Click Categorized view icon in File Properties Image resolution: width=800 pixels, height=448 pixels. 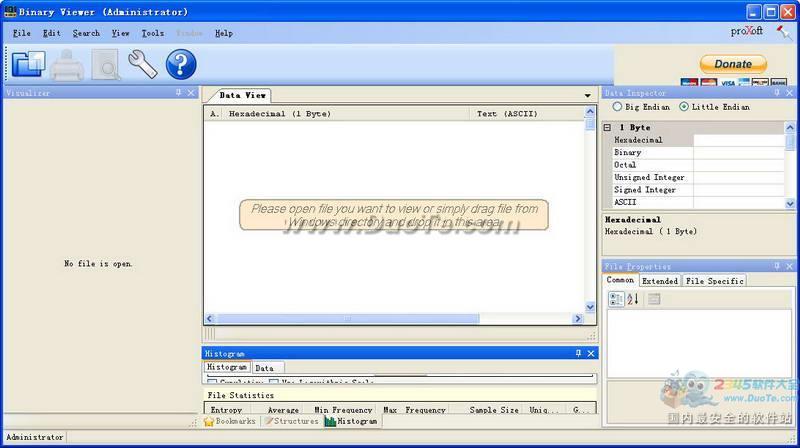[616, 299]
